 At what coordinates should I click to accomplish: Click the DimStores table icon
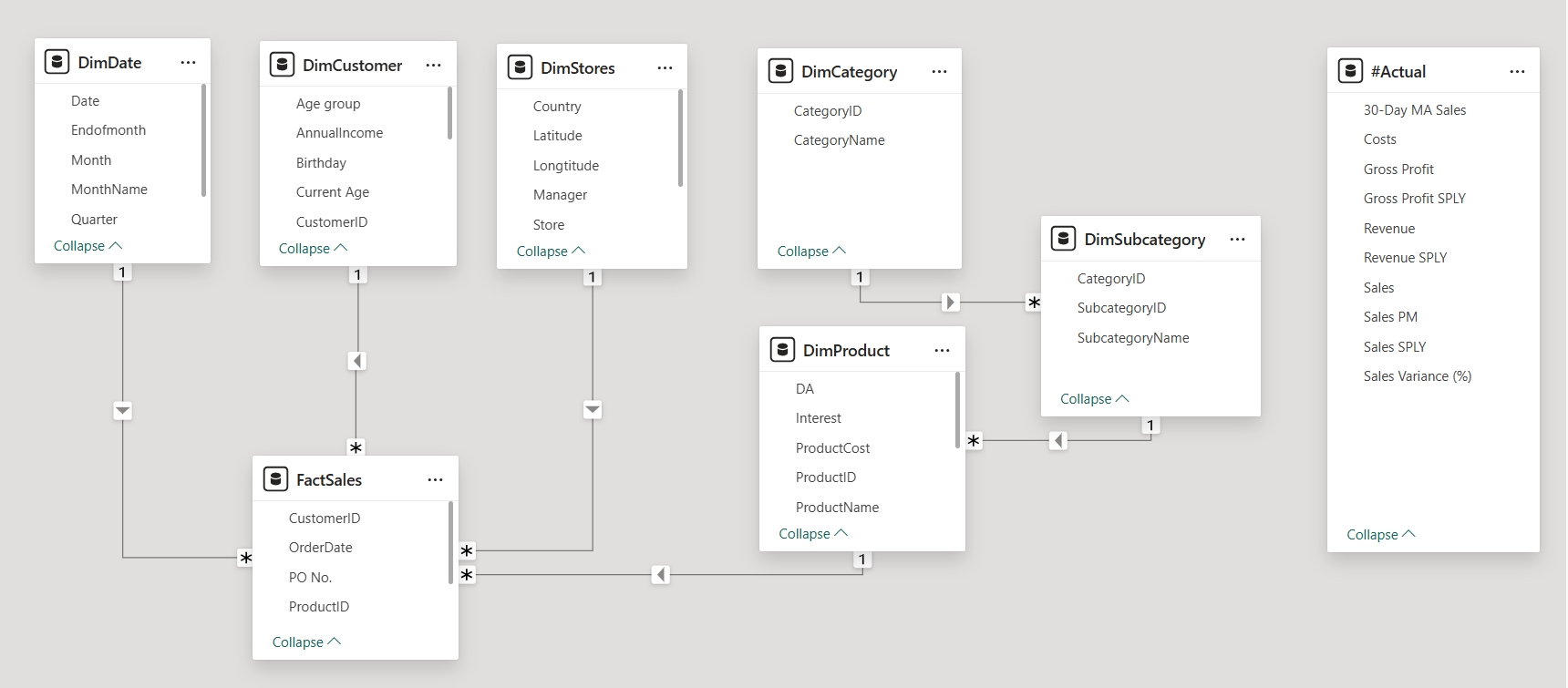pyautogui.click(x=520, y=67)
